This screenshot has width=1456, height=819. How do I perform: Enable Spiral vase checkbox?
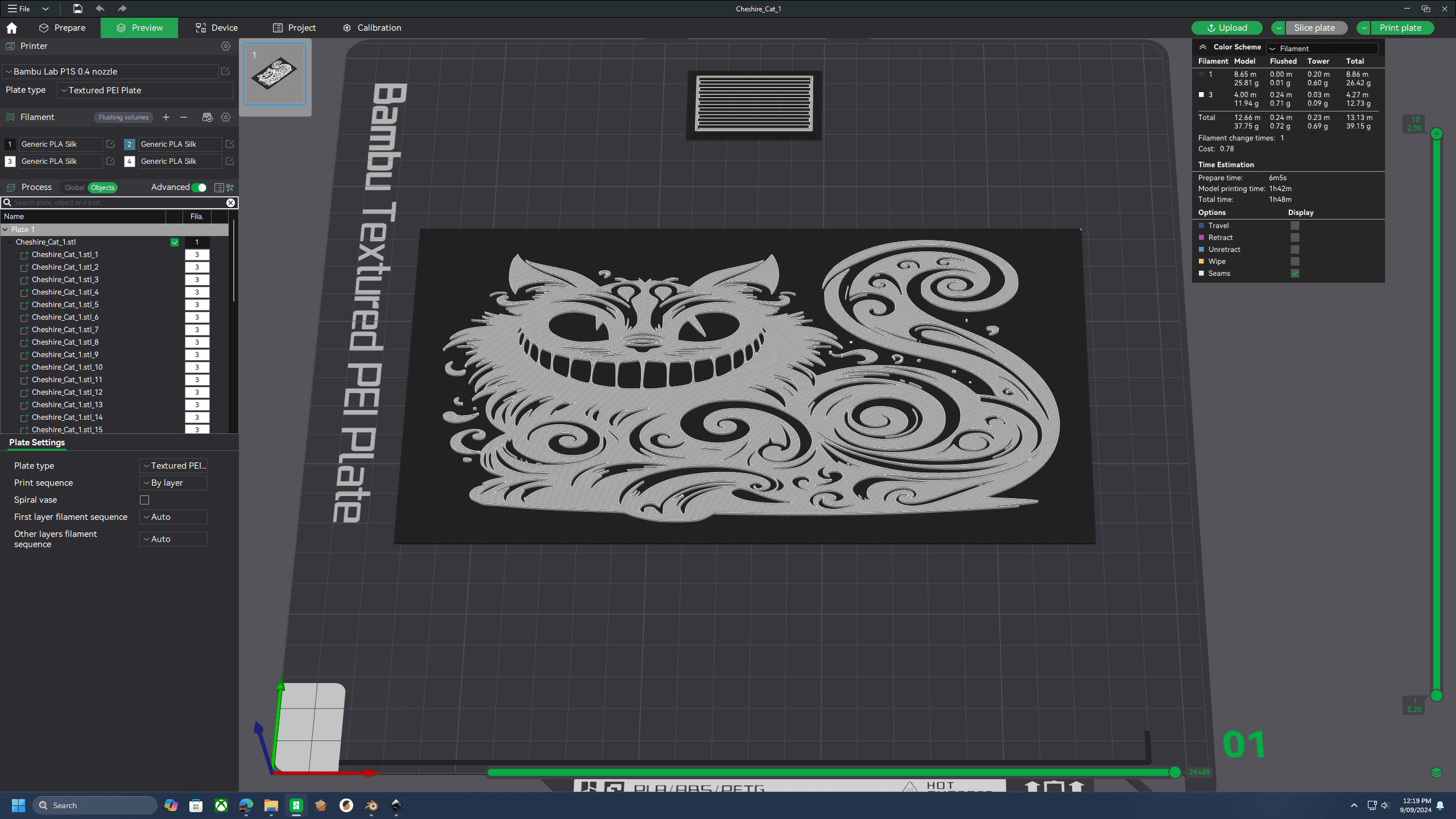[x=145, y=499]
